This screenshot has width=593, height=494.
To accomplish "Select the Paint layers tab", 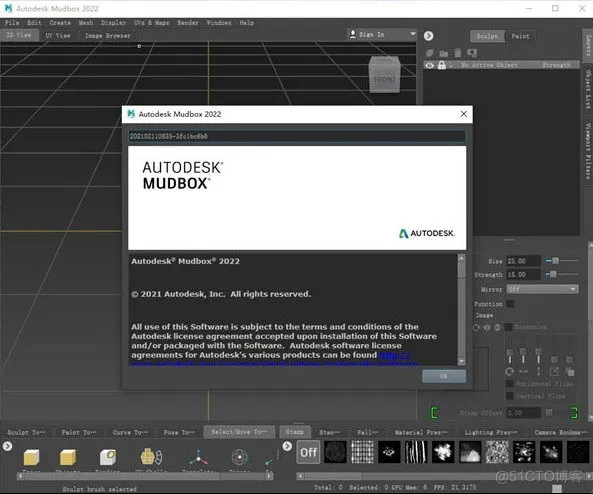I will 520,36.
